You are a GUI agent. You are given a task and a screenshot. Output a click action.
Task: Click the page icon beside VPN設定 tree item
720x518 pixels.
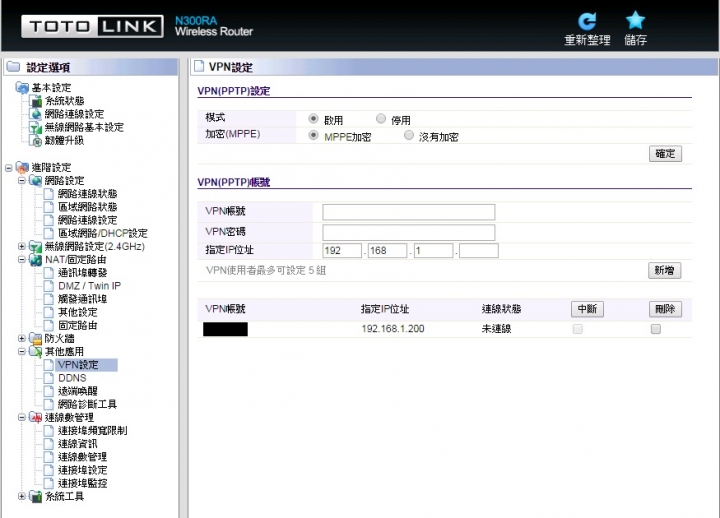(49, 365)
